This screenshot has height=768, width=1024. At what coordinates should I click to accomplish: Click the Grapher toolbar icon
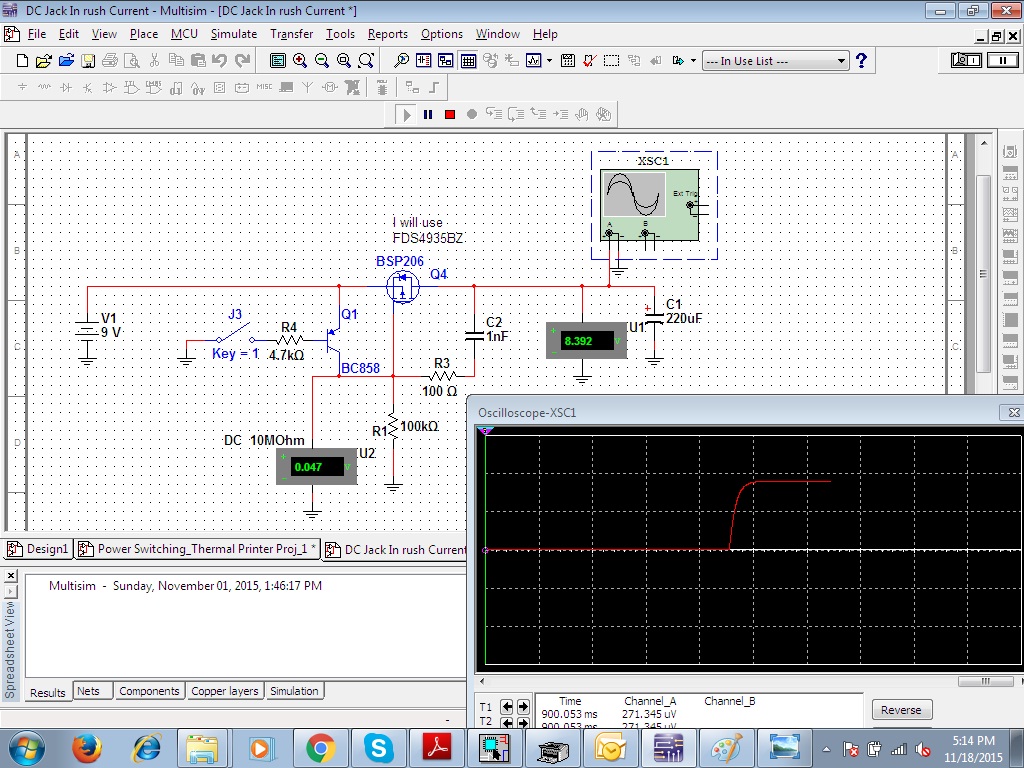click(x=534, y=61)
